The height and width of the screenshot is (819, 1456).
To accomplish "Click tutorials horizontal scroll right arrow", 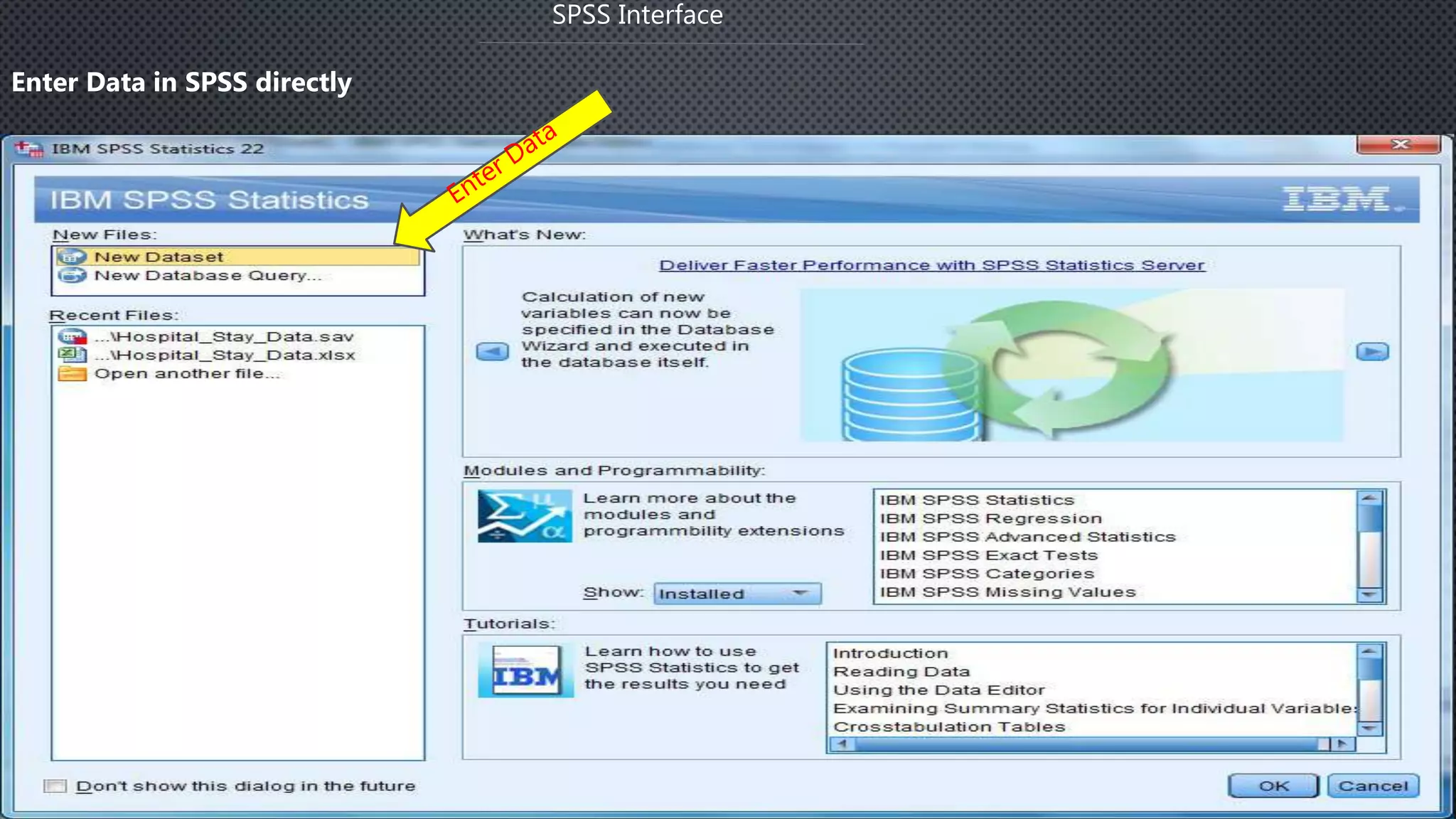I will [1343, 744].
